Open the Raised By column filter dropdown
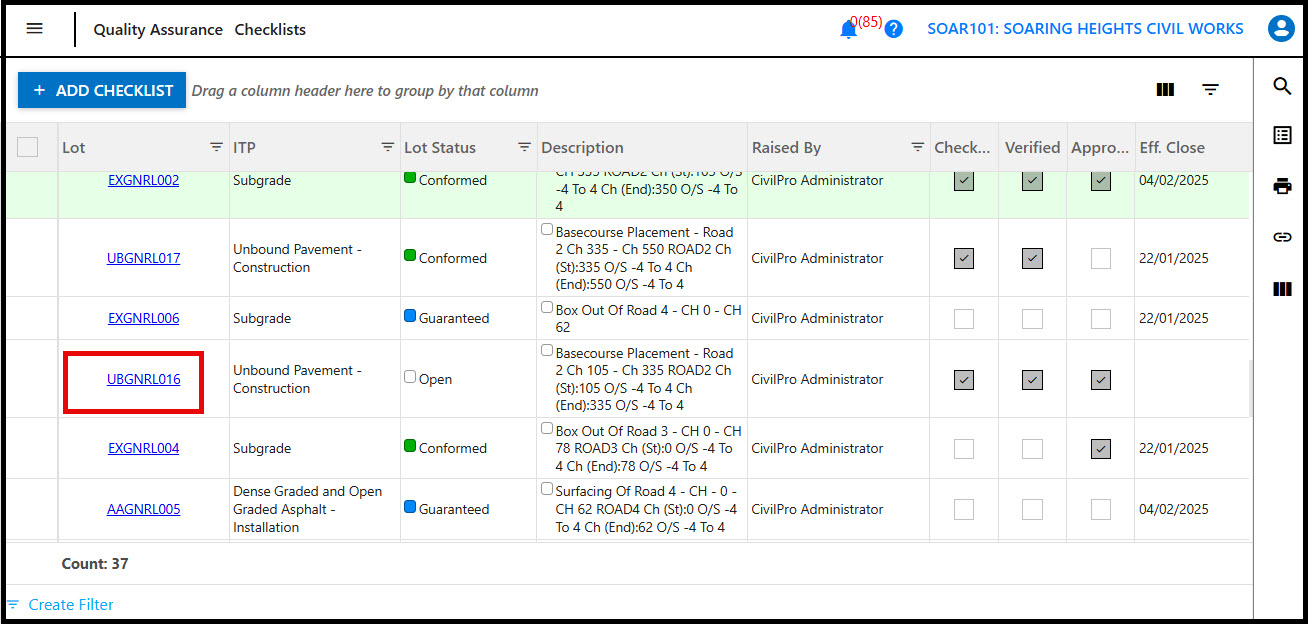1308x624 pixels. (917, 147)
